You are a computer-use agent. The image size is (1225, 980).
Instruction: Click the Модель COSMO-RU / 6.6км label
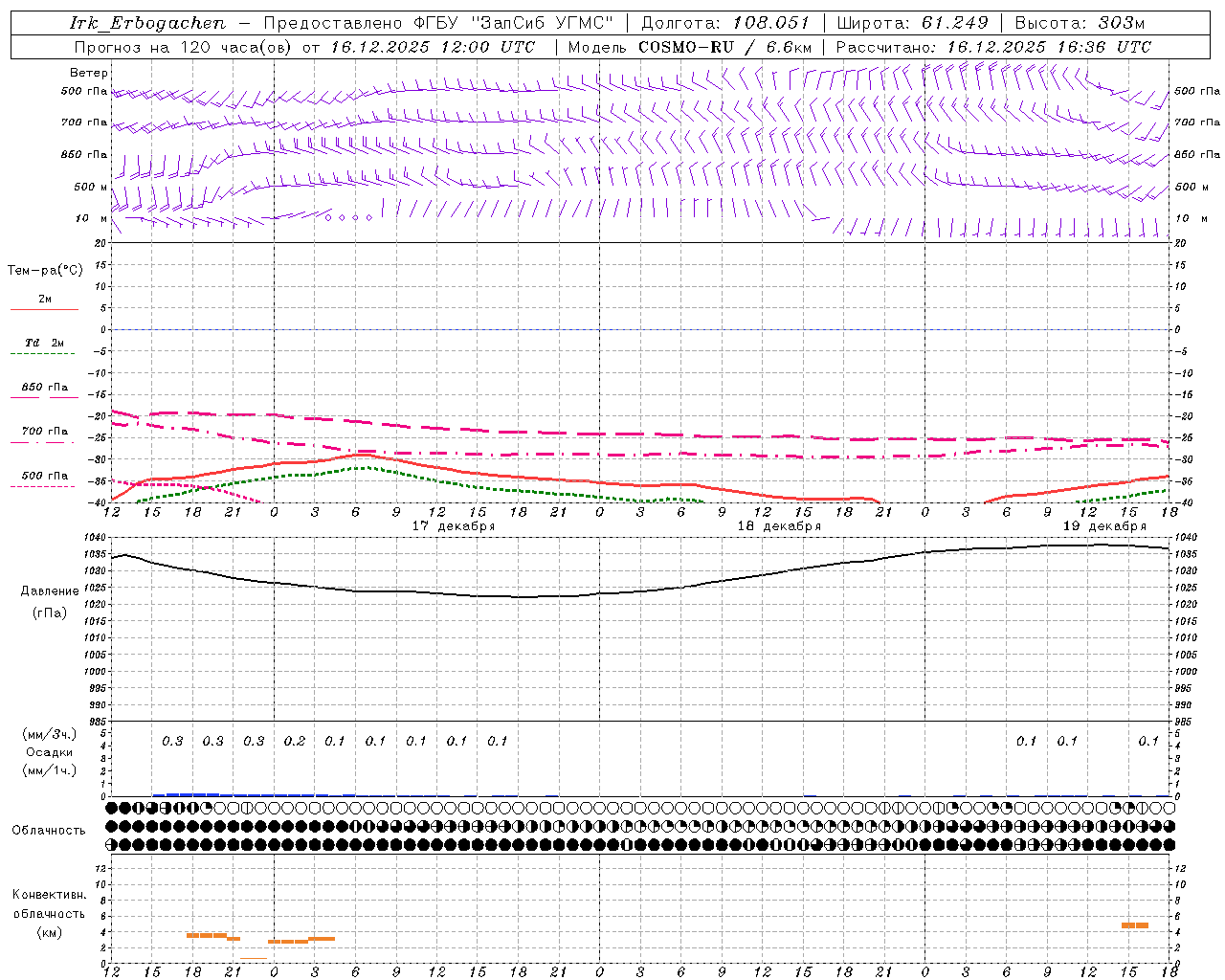point(689,47)
